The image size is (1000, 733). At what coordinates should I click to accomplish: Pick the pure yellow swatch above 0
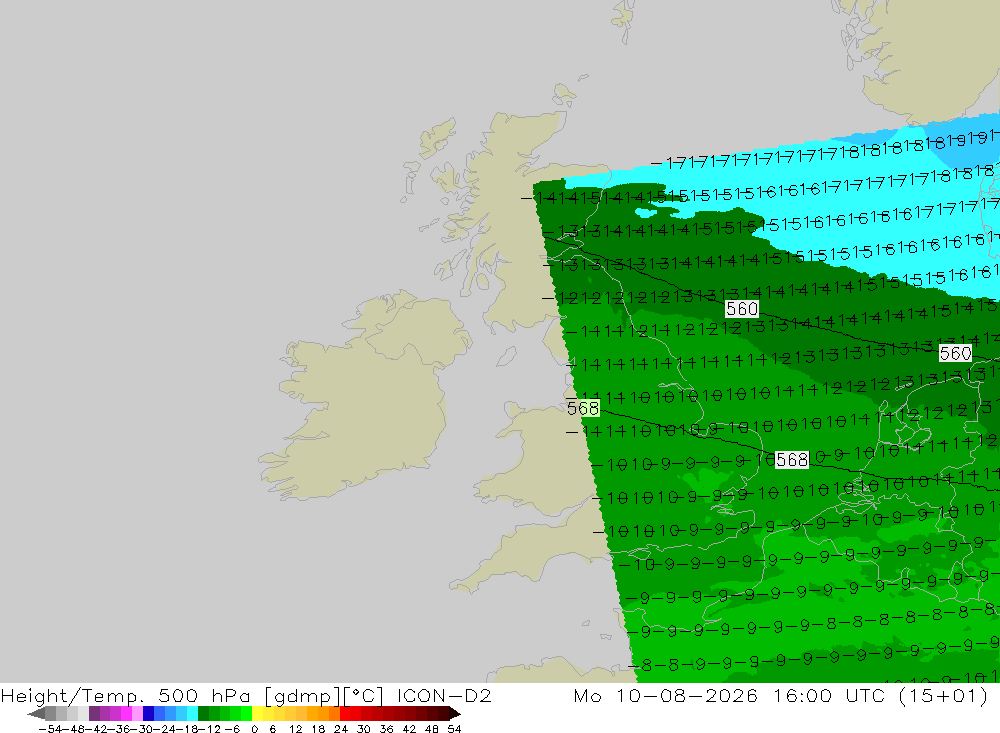pyautogui.click(x=257, y=714)
